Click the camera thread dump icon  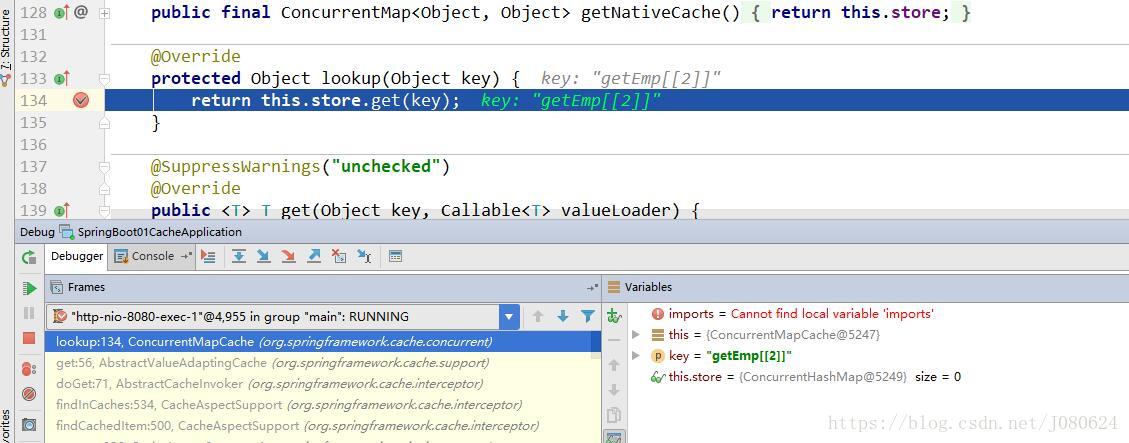29,424
